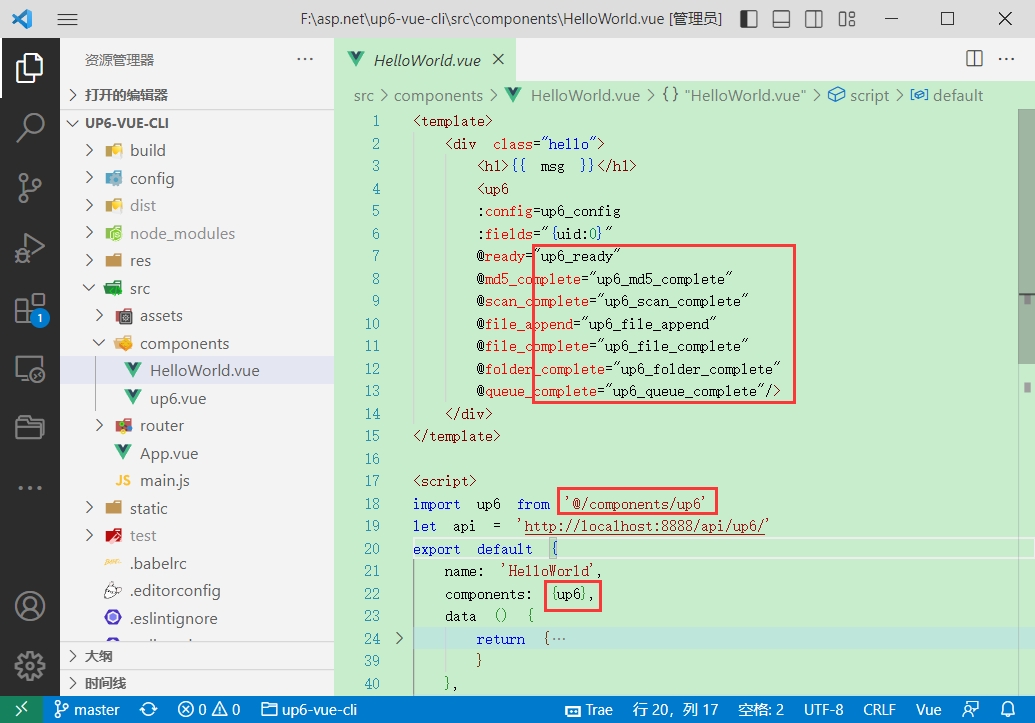1035x723 pixels.
Task: Toggle the bottom panel layout button
Action: [782, 19]
